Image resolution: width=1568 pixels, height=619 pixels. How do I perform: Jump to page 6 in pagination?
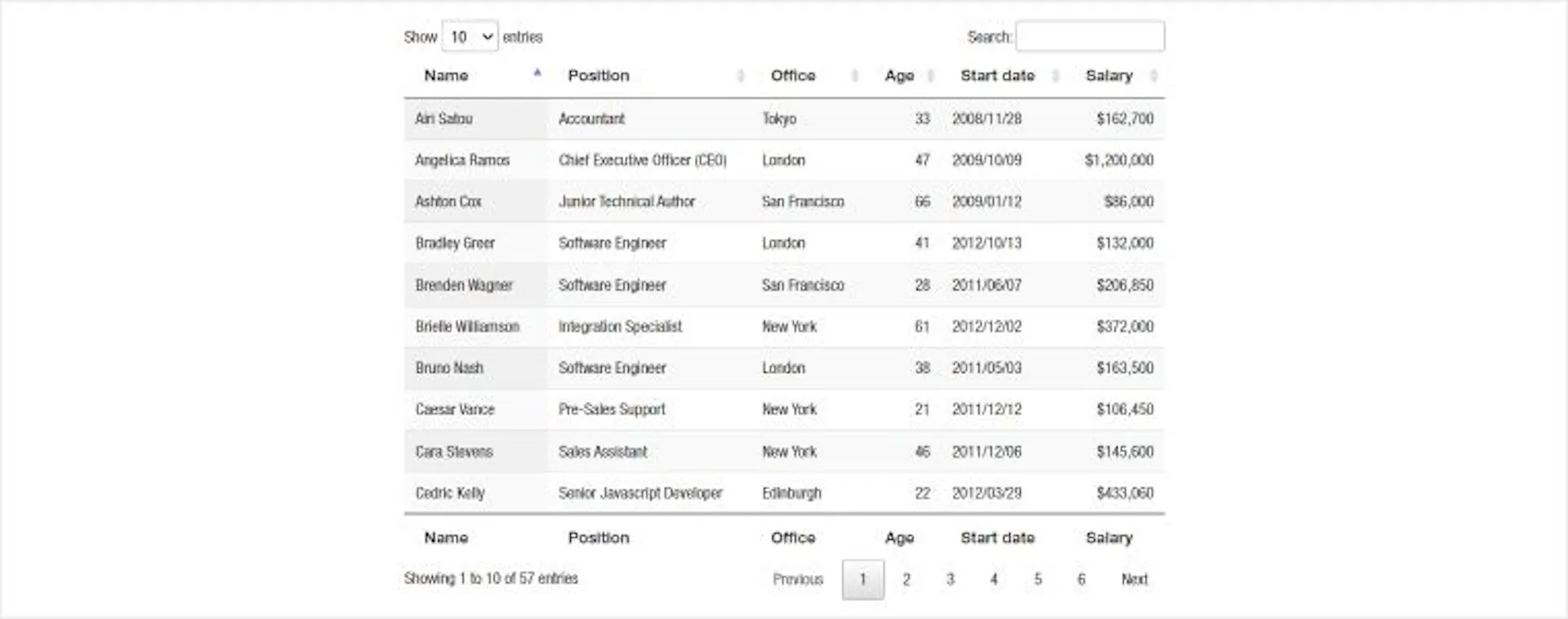[x=1081, y=580]
